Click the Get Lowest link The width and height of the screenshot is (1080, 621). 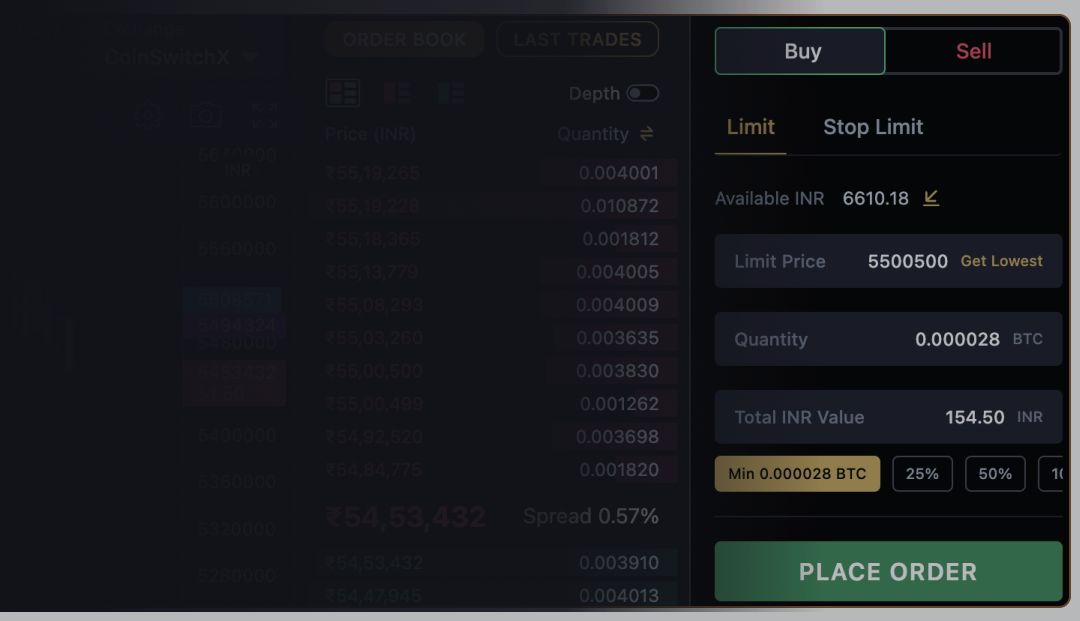[x=1001, y=260]
